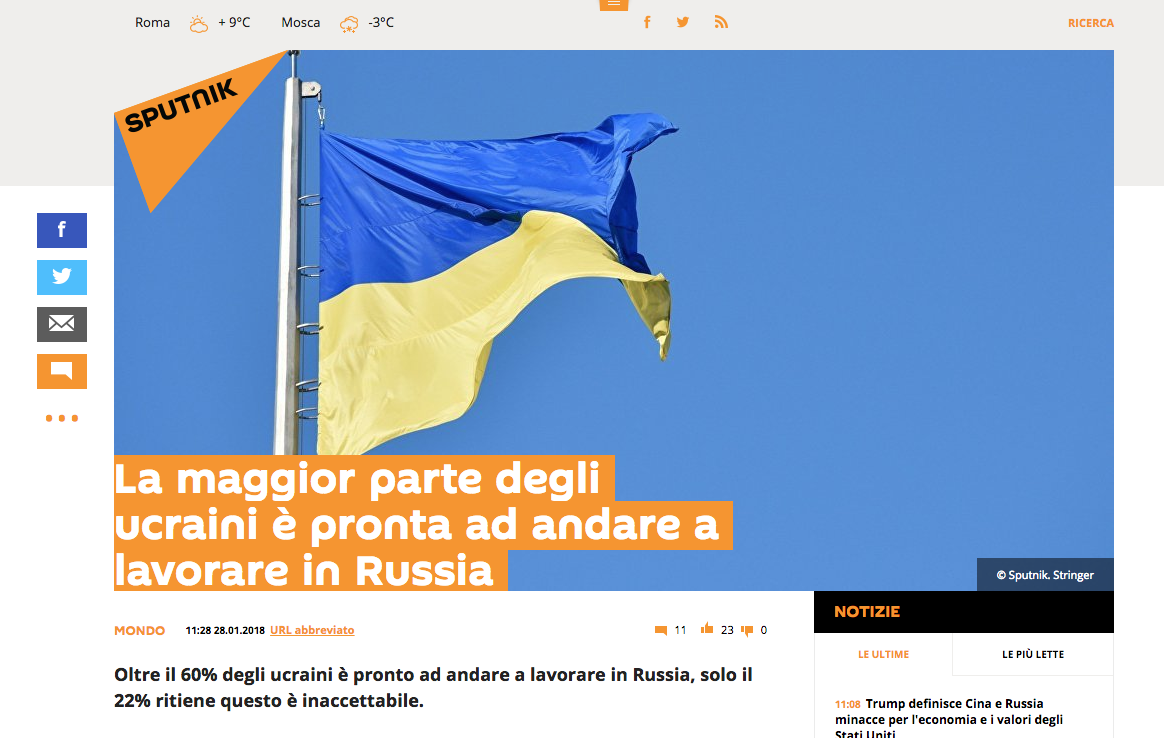This screenshot has height=738, width=1164.
Task: Click the © Sputnik. Stringer credit
Action: tap(1045, 575)
